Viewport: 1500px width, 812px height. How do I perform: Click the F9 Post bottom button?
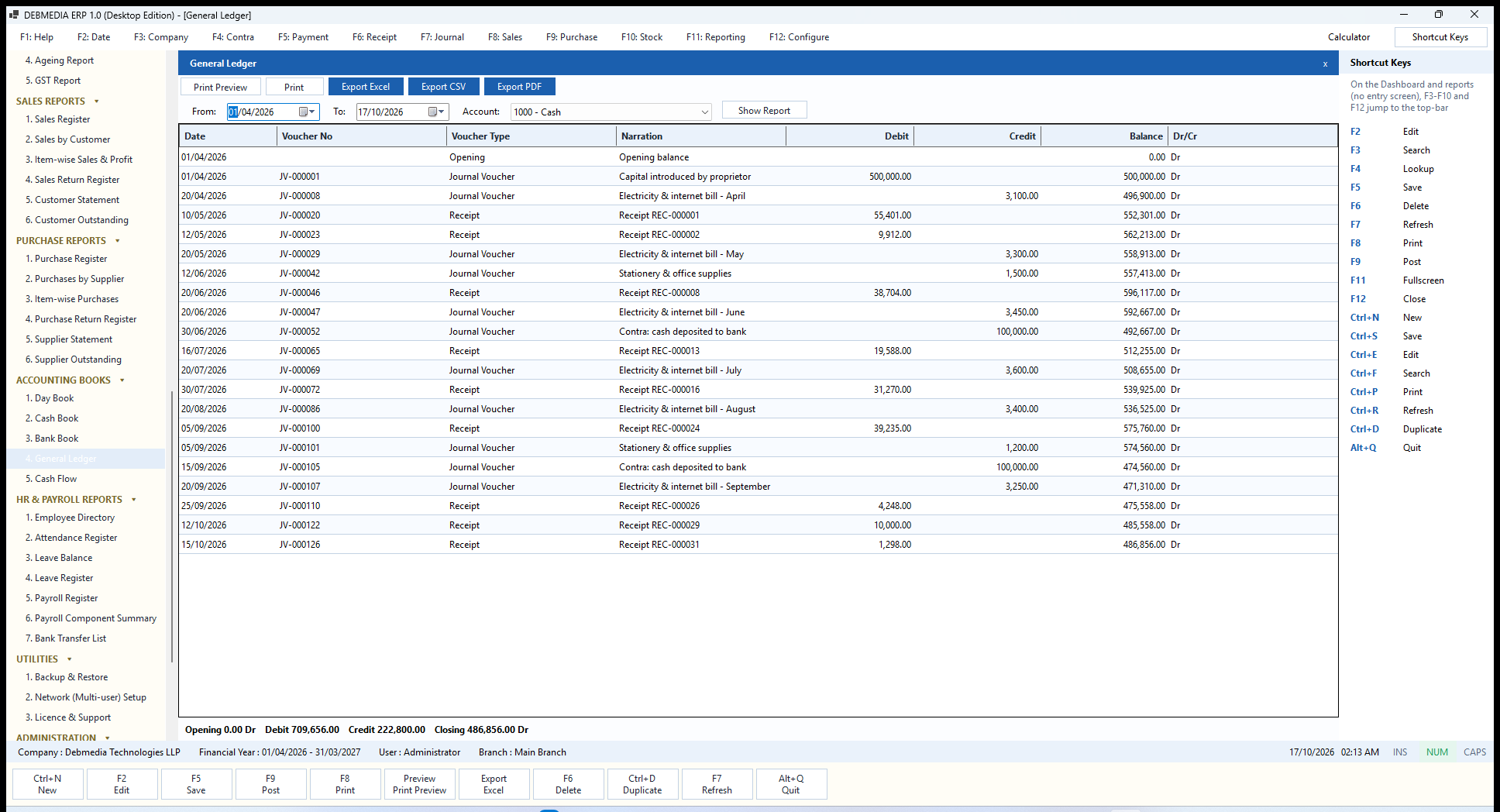click(x=270, y=784)
